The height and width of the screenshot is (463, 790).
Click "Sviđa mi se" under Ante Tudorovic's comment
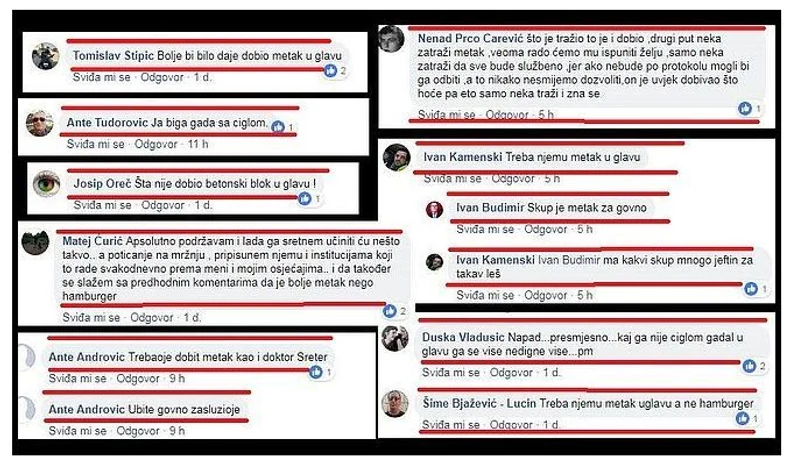(x=96, y=144)
